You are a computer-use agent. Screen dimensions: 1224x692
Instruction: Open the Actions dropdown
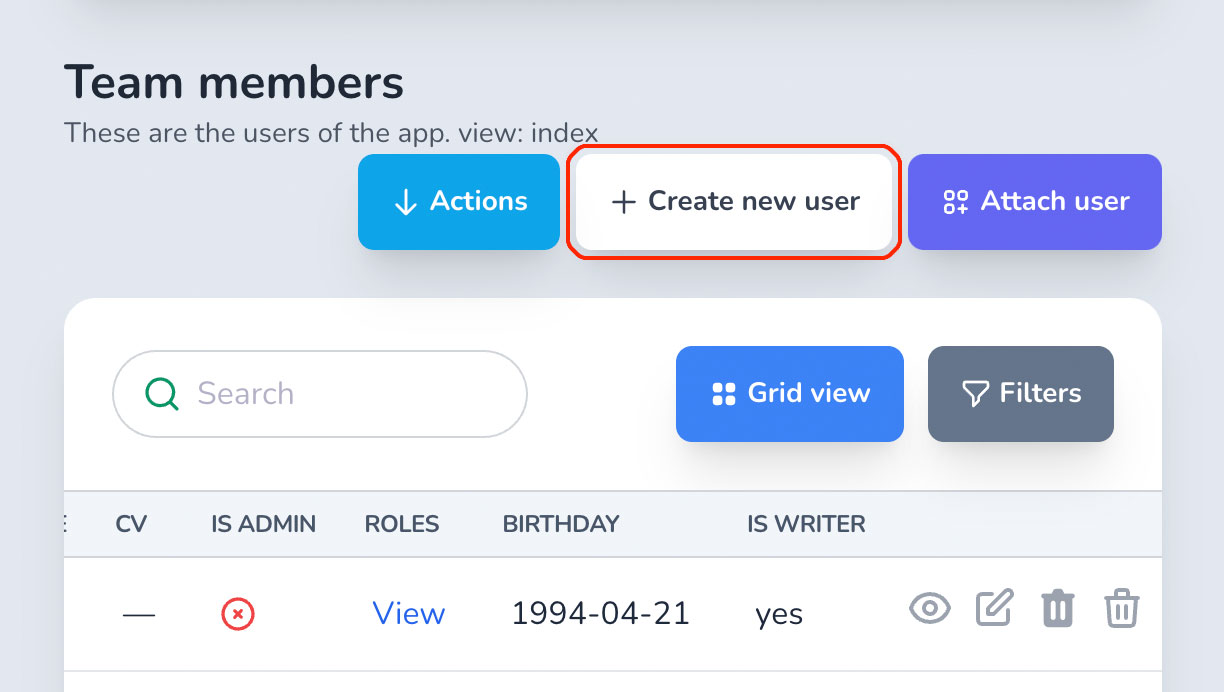(x=459, y=201)
